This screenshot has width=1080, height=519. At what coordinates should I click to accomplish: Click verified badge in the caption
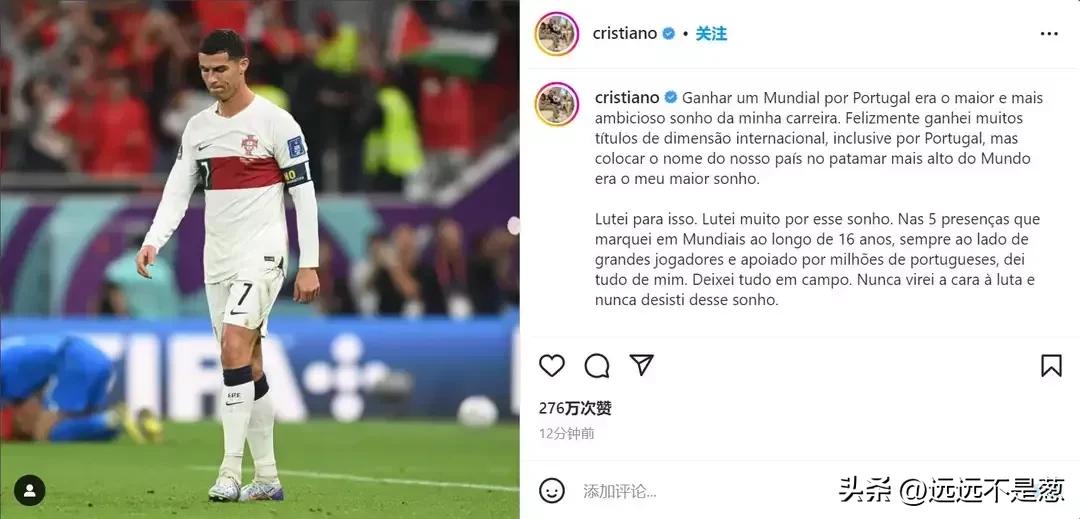(x=670, y=98)
